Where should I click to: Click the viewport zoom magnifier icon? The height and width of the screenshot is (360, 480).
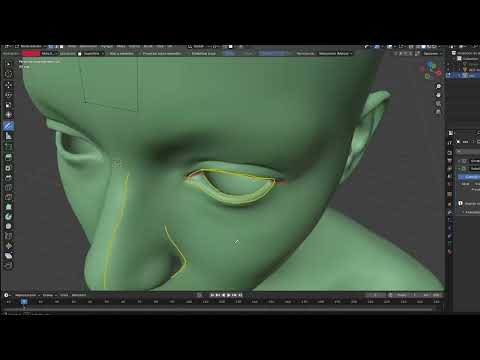[438, 87]
